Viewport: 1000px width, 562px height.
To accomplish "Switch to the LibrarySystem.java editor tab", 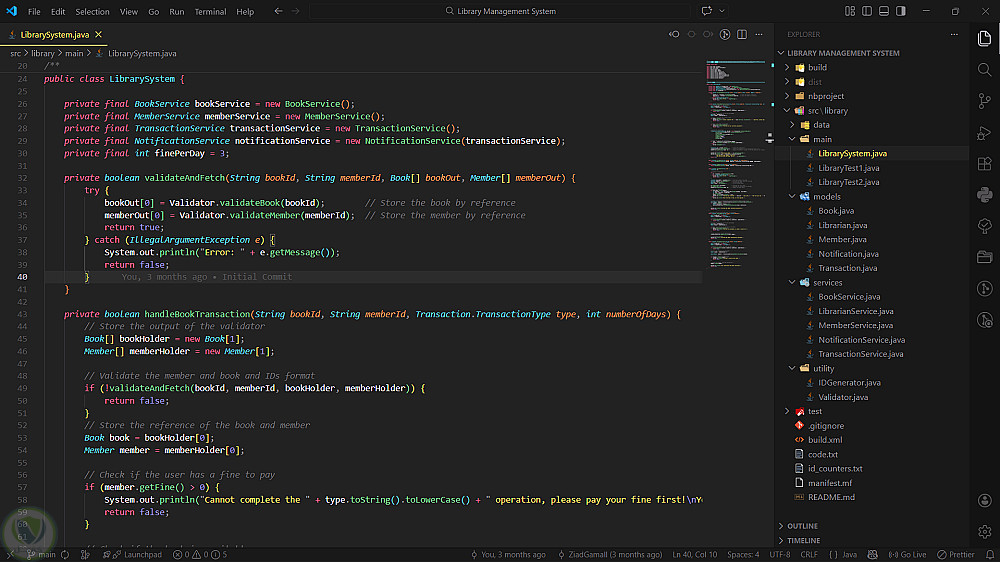I will click(56, 34).
